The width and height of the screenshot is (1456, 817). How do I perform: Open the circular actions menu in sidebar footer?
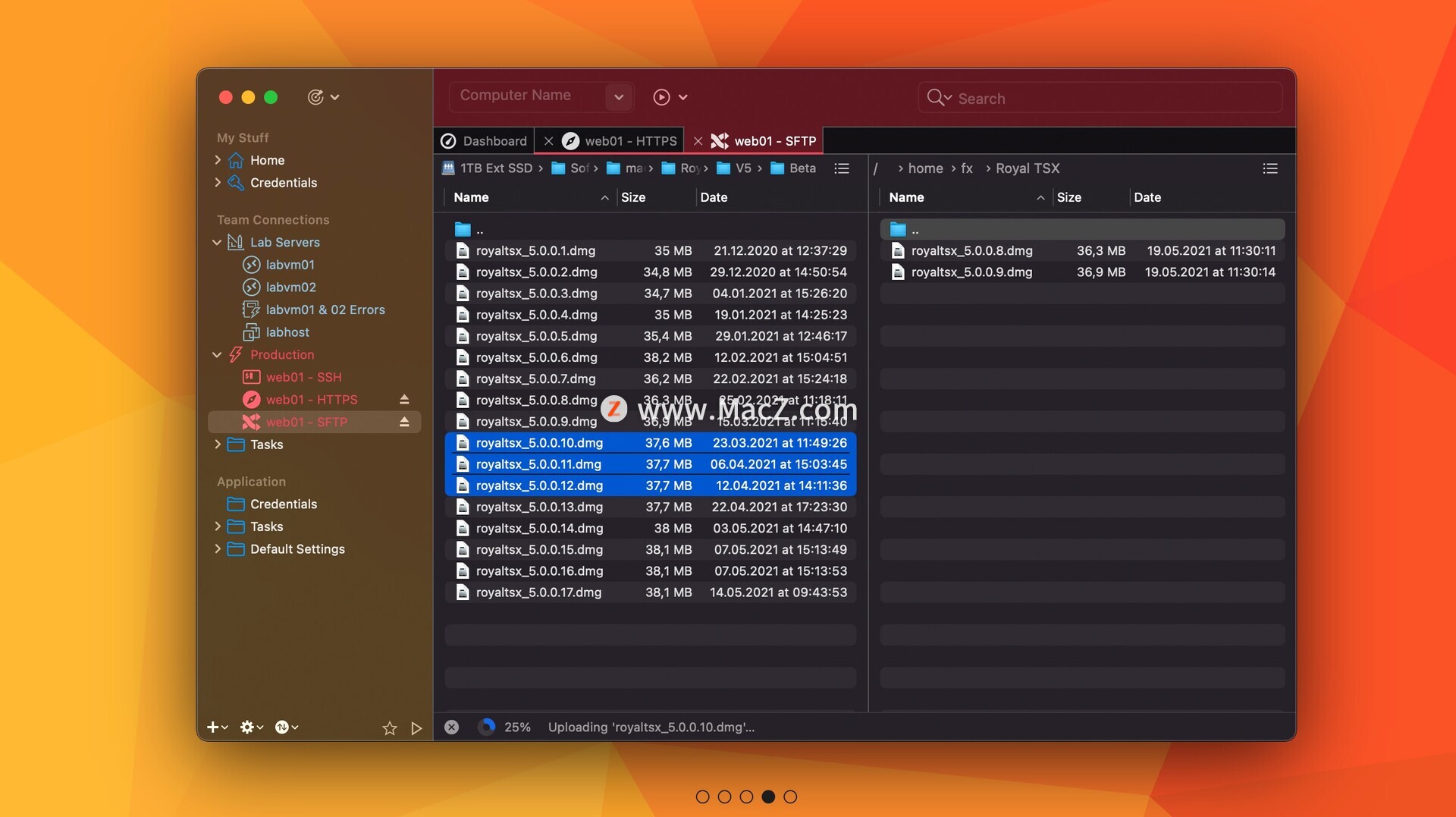[286, 727]
